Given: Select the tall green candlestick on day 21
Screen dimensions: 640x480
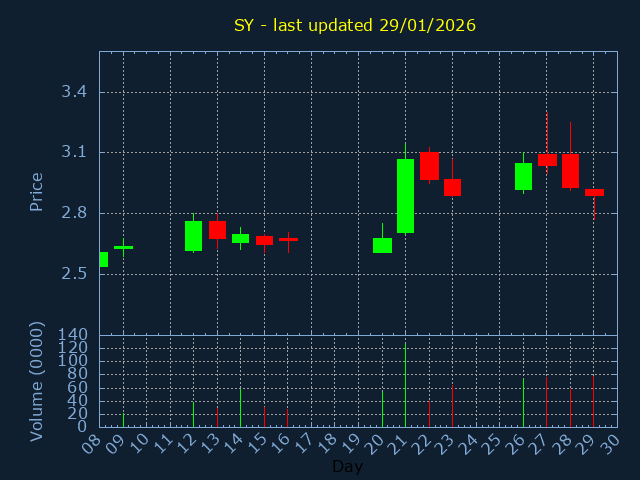Looking at the screenshot, I should [405, 196].
